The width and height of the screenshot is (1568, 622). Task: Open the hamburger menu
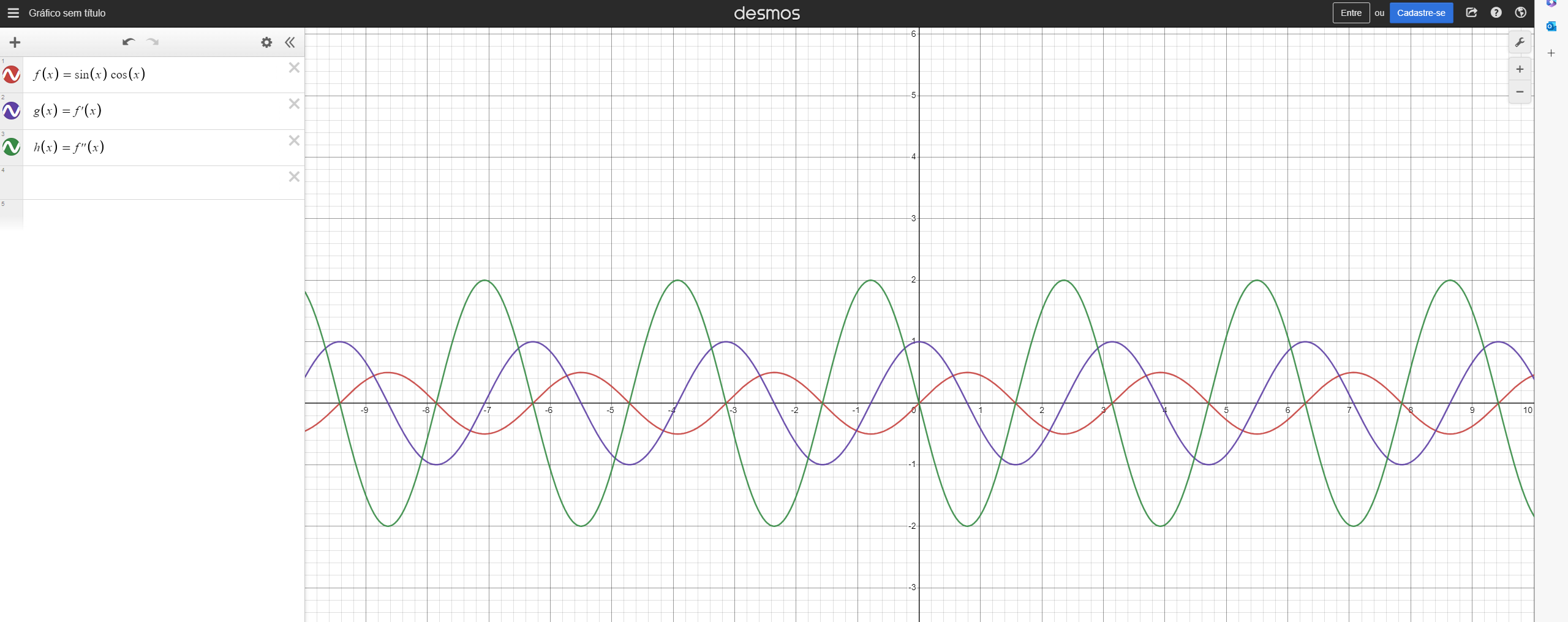pos(13,13)
